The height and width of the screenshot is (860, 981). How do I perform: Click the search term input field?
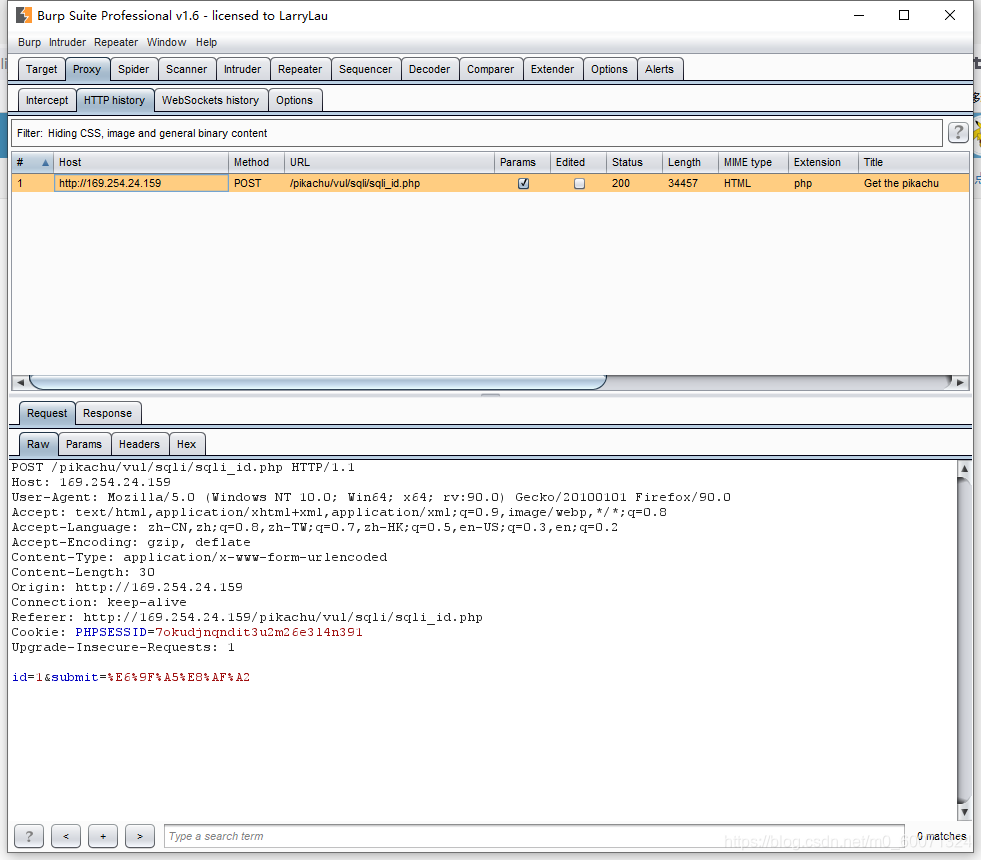pyautogui.click(x=534, y=836)
